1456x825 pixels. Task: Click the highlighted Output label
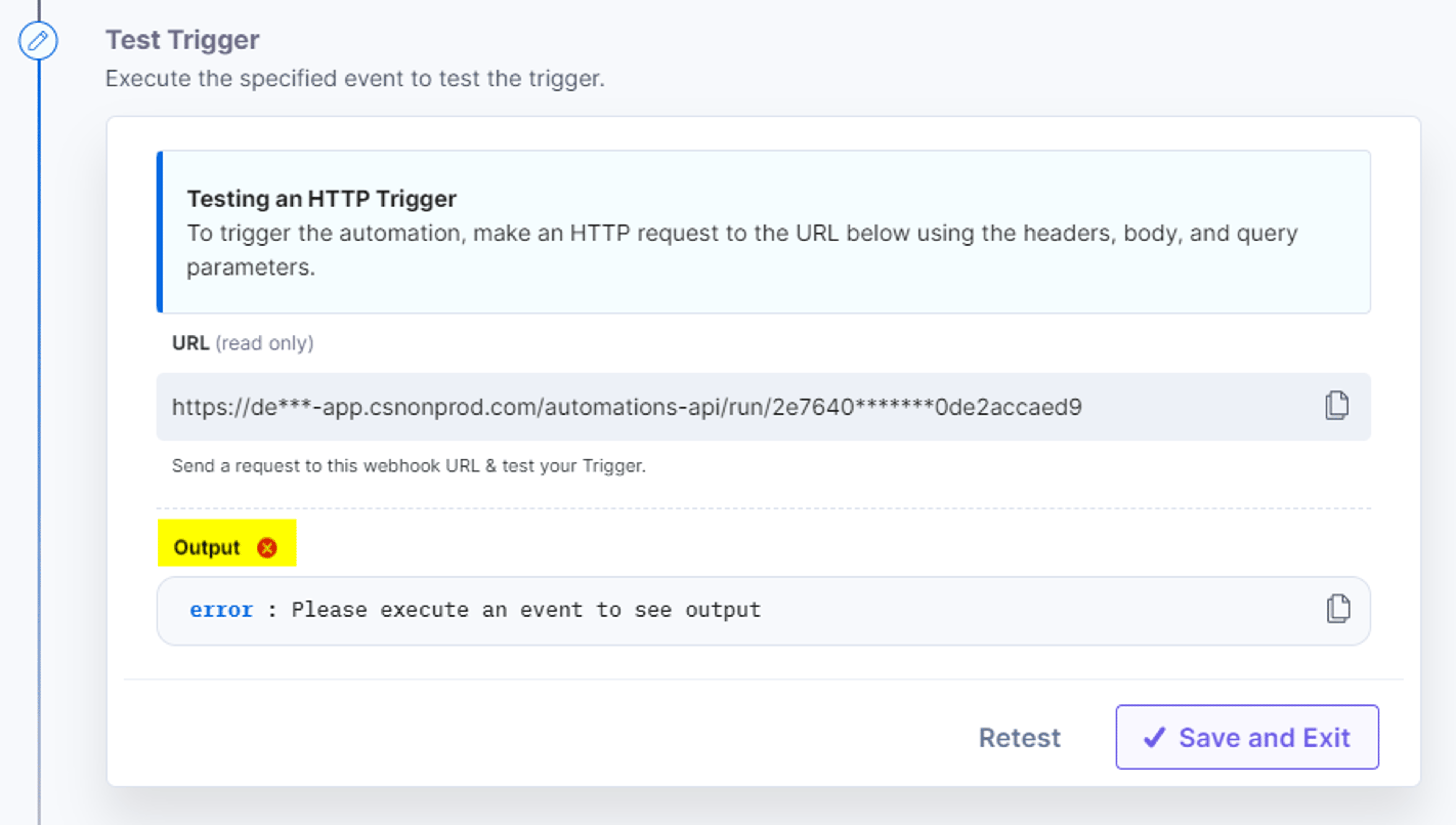click(207, 548)
